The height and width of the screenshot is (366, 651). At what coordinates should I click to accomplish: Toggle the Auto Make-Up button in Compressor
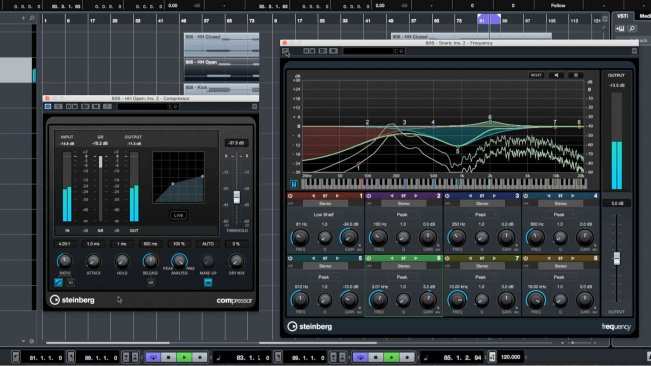pyautogui.click(x=208, y=283)
